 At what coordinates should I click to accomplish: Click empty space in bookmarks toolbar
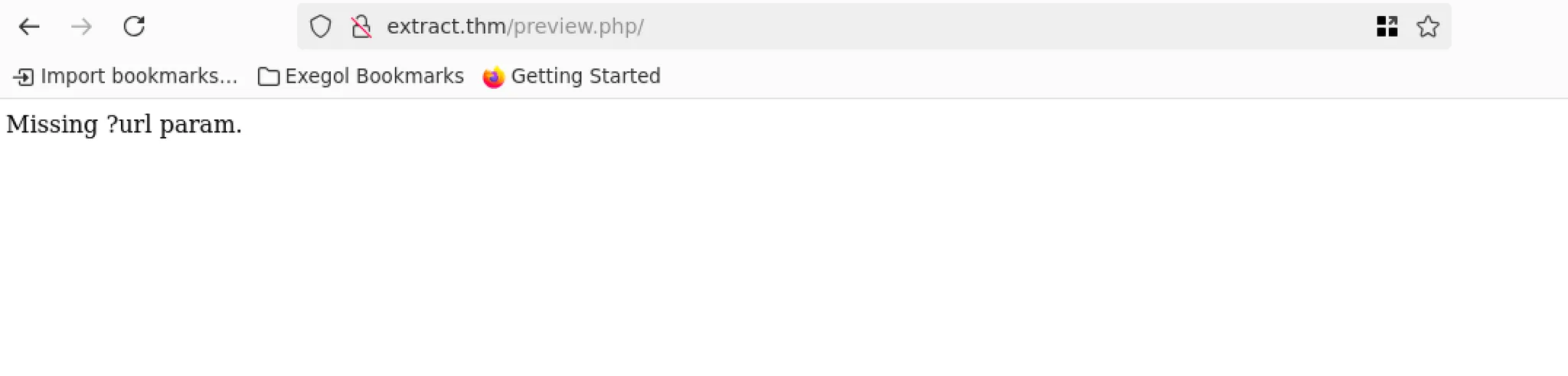pyautogui.click(x=1072, y=77)
